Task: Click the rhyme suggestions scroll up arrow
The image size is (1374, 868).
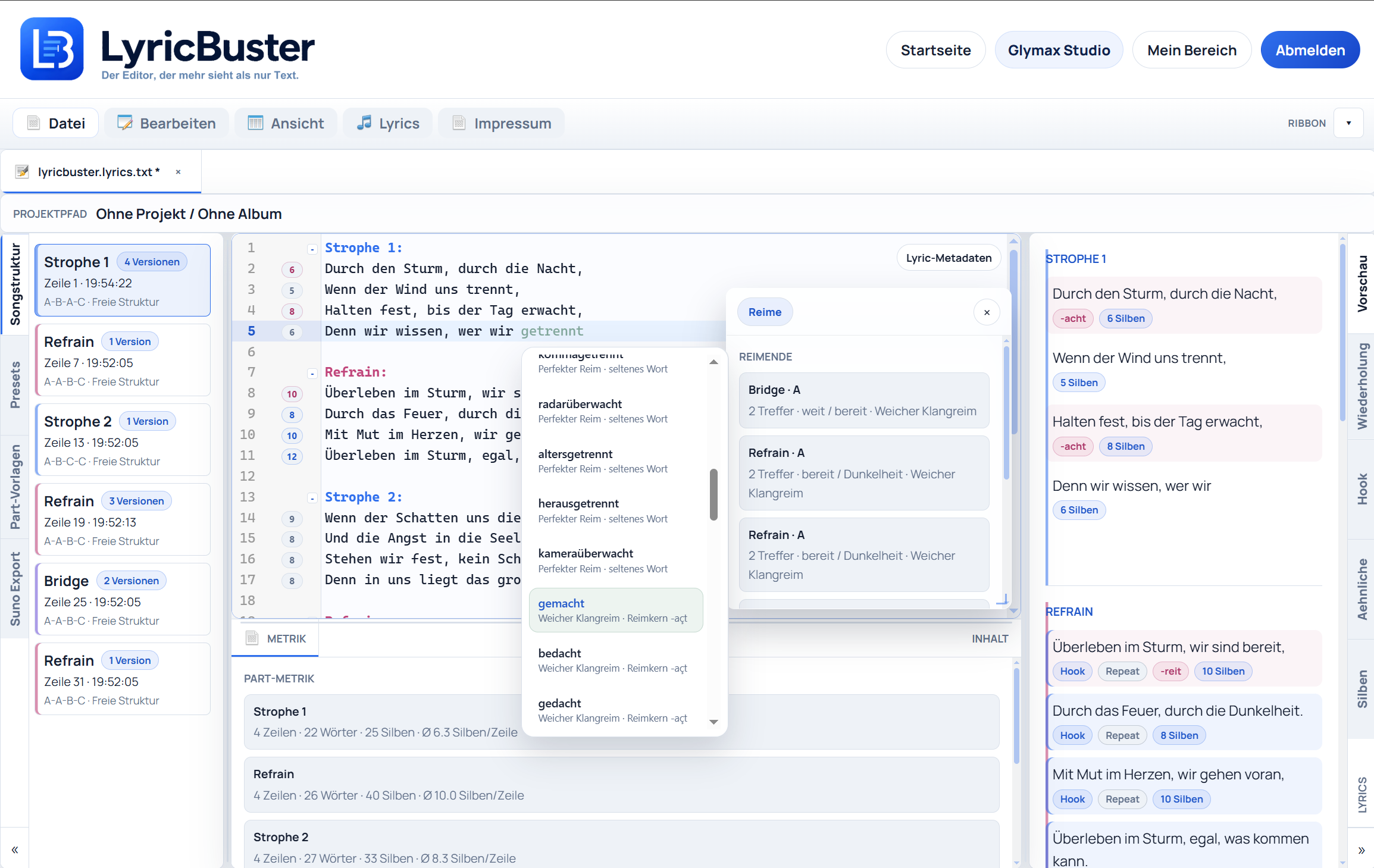Action: coord(713,362)
